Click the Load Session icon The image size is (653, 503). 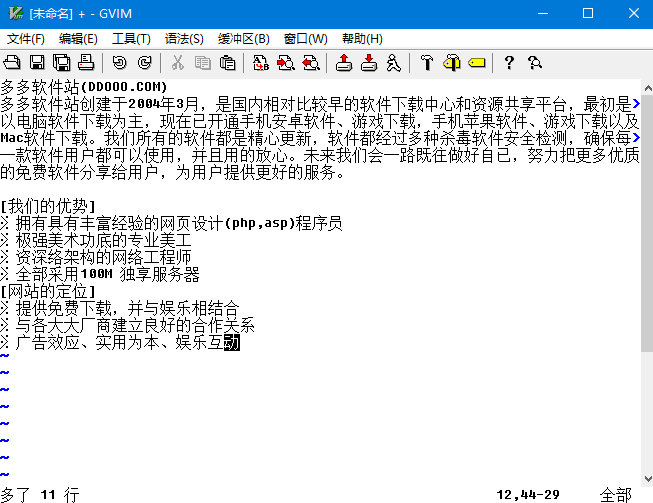coord(344,63)
